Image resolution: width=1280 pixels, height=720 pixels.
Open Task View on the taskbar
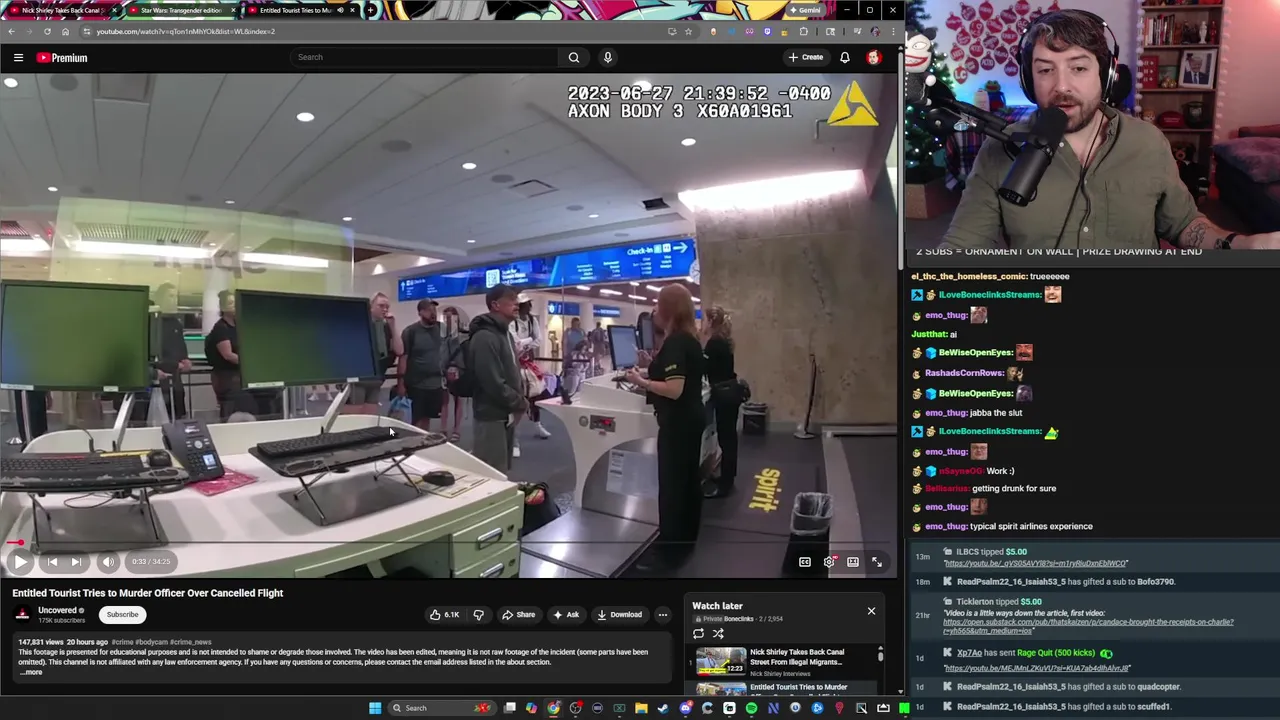tap(510, 708)
